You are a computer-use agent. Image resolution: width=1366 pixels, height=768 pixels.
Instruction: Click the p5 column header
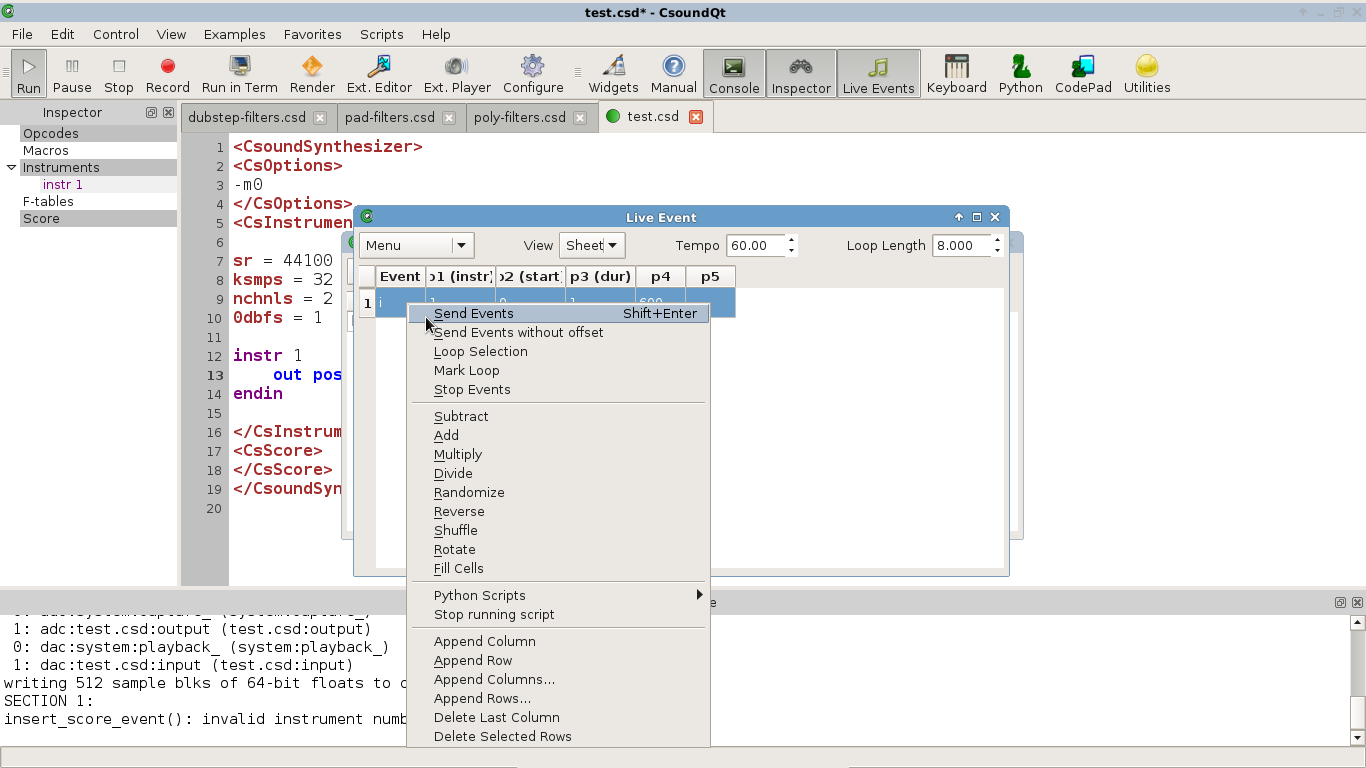click(710, 276)
